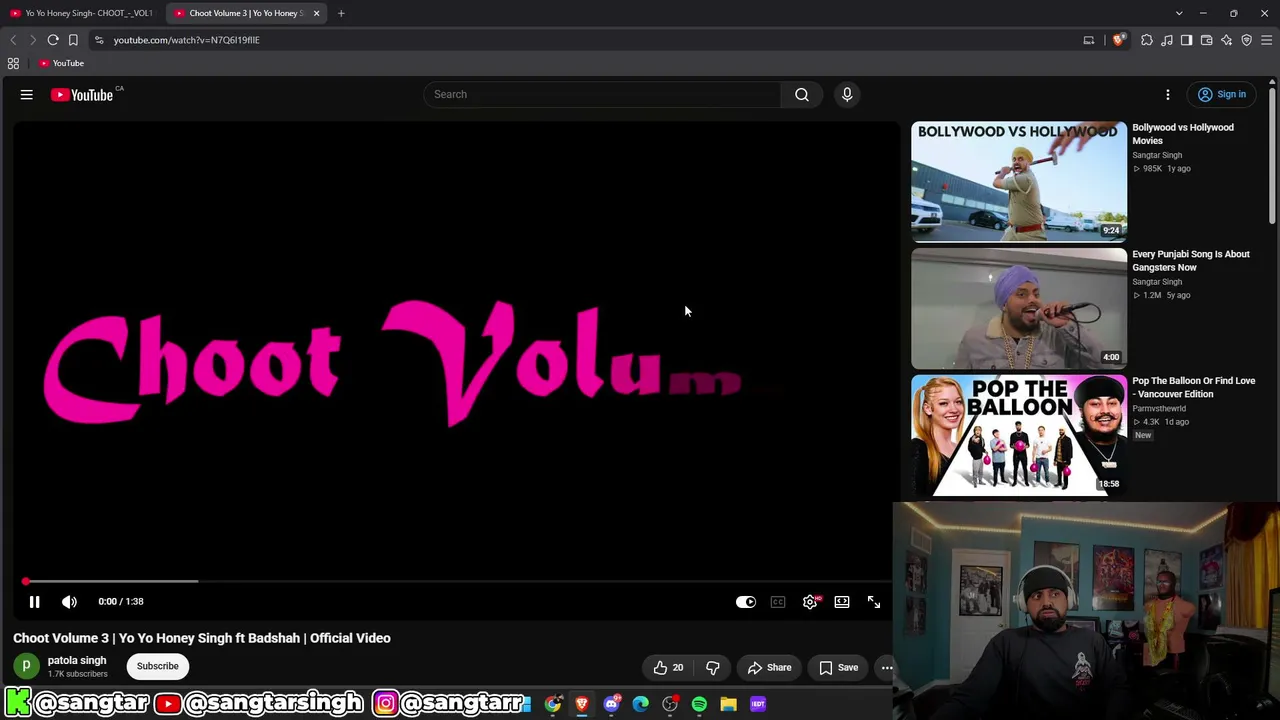Open the YouTube guide hamburger menu
Screen dimensions: 1280x720
(x=27, y=95)
